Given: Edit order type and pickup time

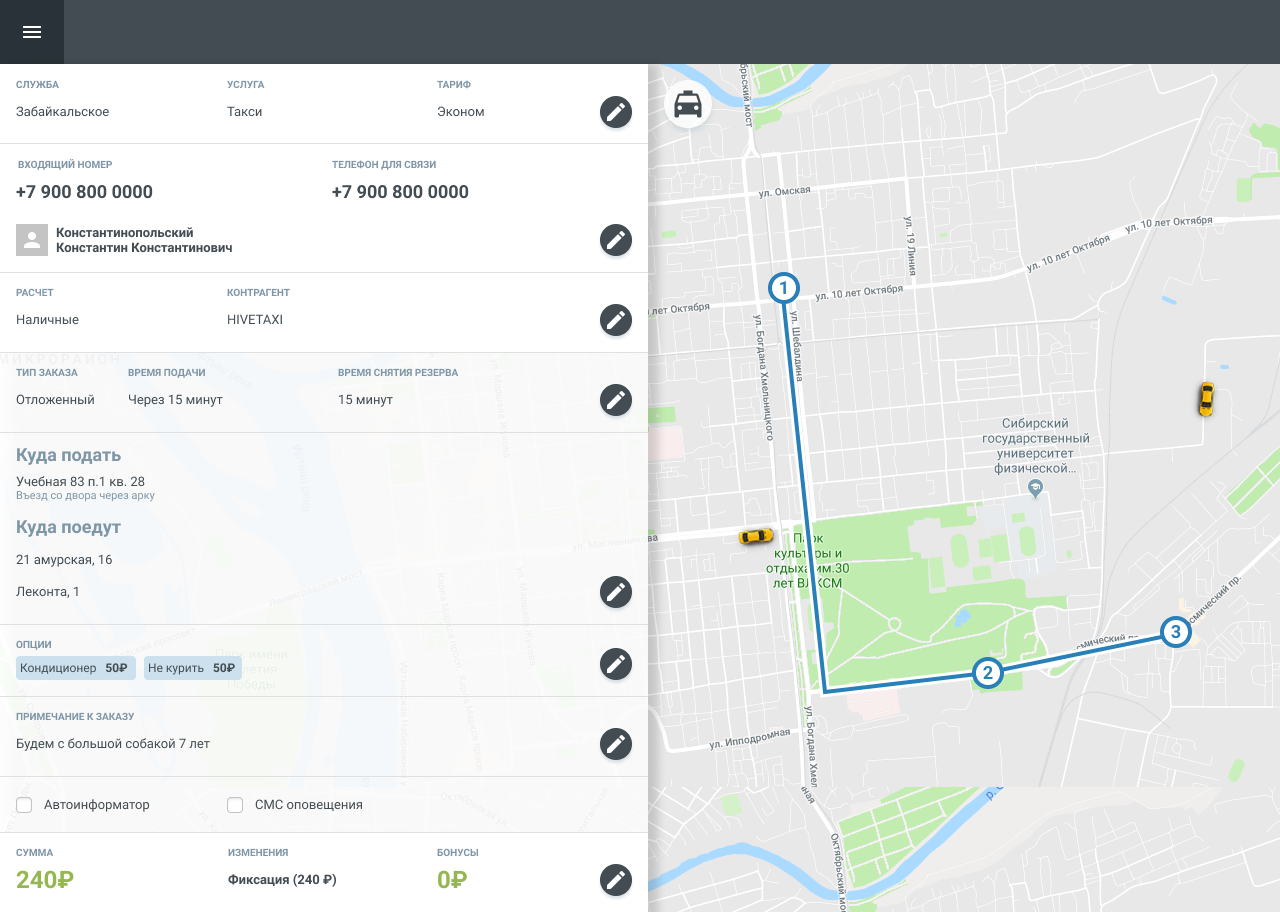Looking at the screenshot, I should [x=616, y=400].
